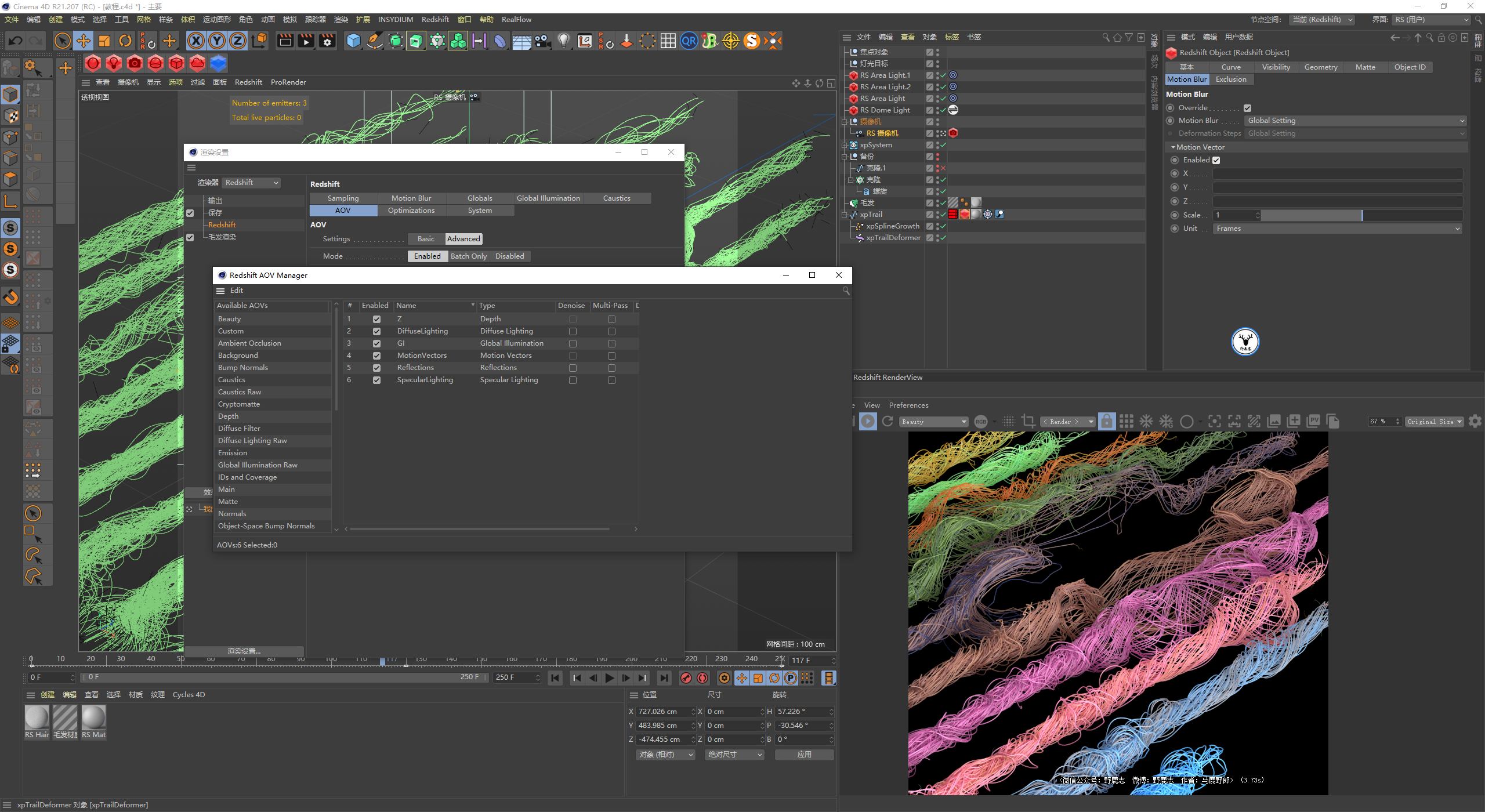This screenshot has width=1485, height=812.
Task: Select the crop region tool in RenderView
Action: click(x=1028, y=422)
